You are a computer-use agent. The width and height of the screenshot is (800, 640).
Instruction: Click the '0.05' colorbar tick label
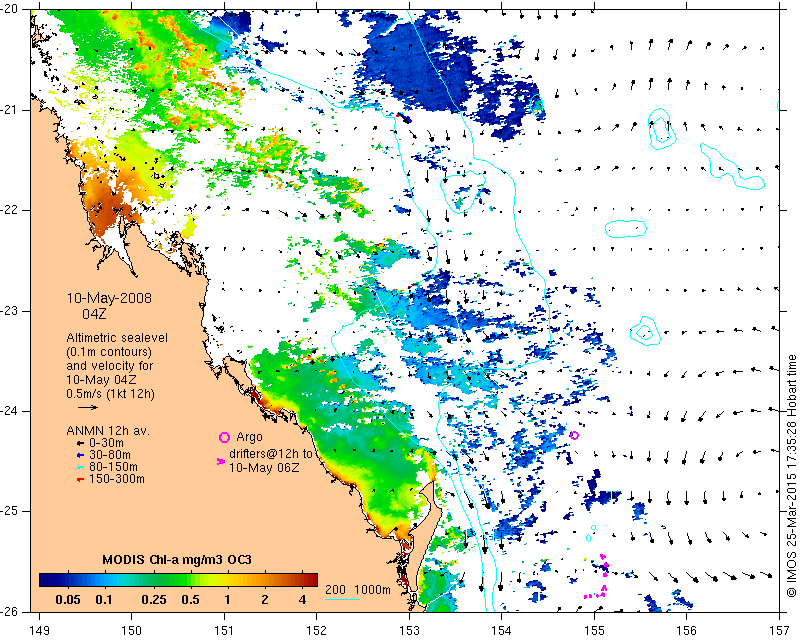pyautogui.click(x=67, y=599)
